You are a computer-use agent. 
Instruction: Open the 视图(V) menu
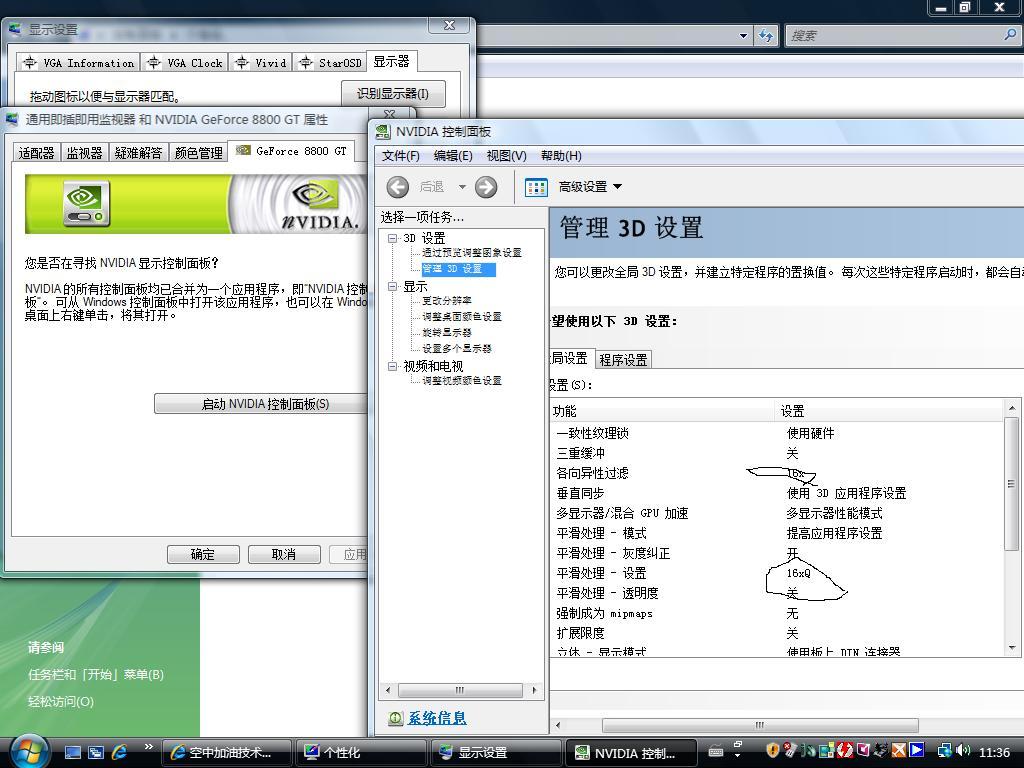[506, 156]
